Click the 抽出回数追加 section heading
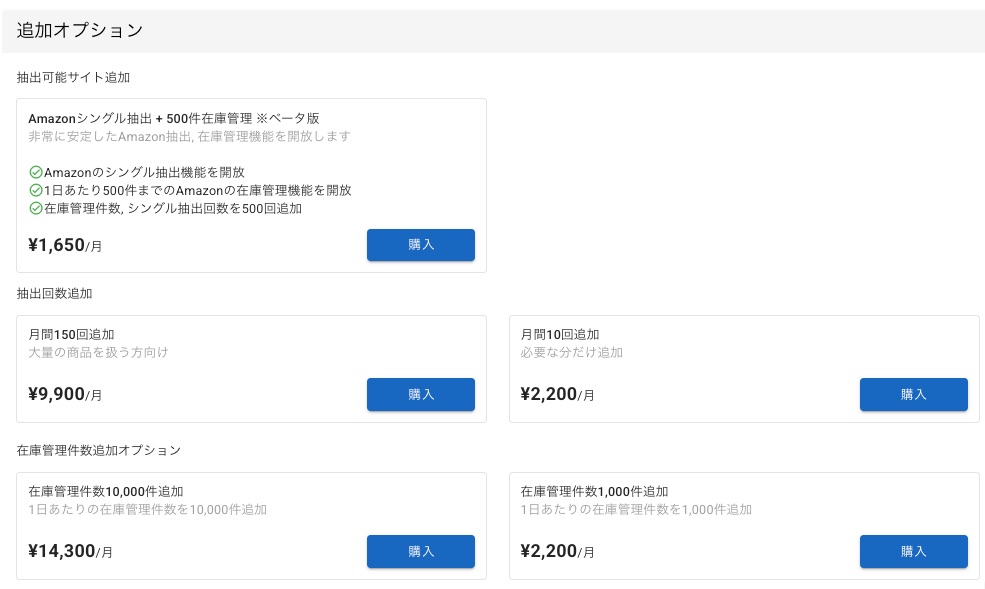 pyautogui.click(x=55, y=294)
